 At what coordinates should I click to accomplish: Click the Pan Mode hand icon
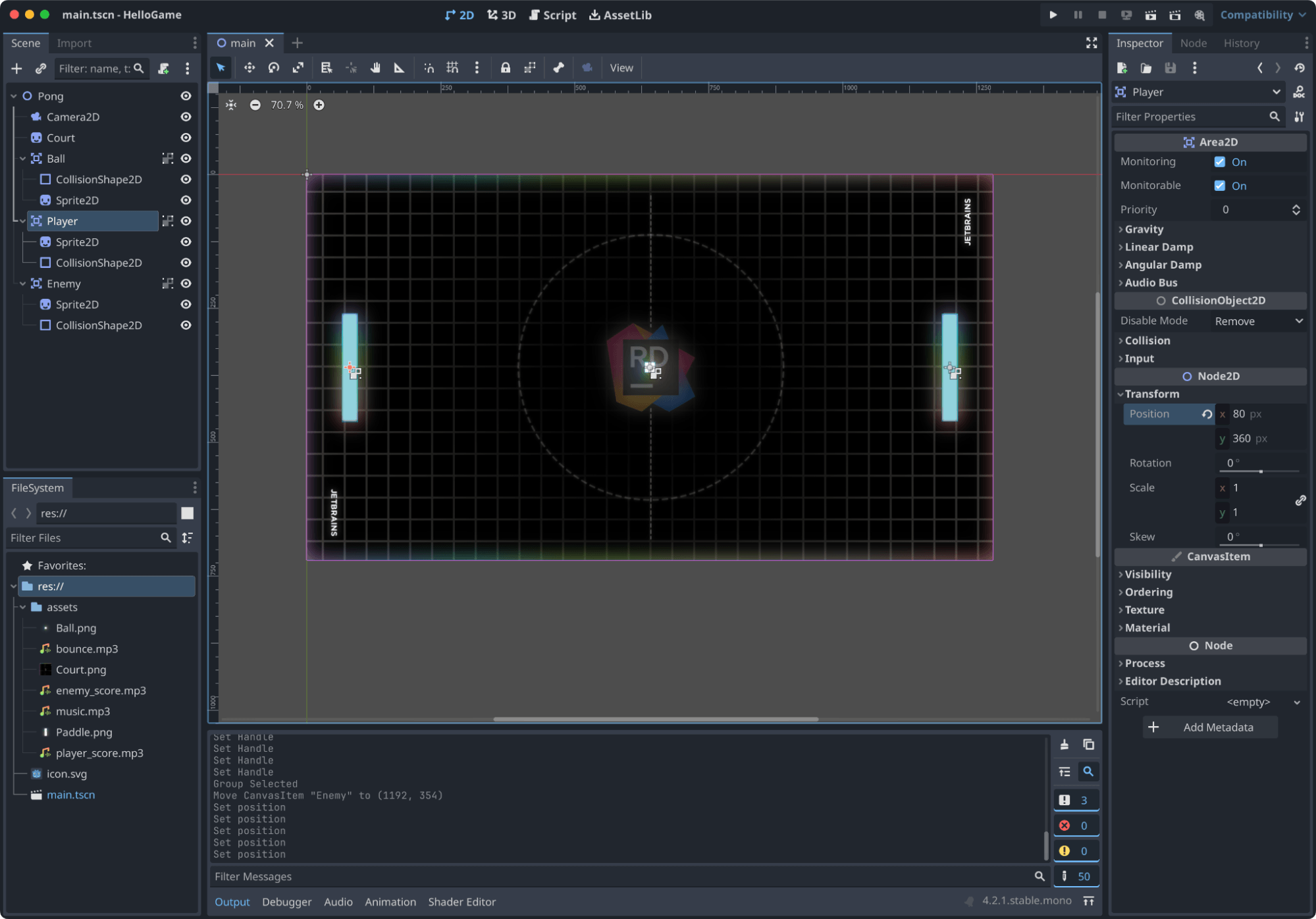tap(375, 68)
